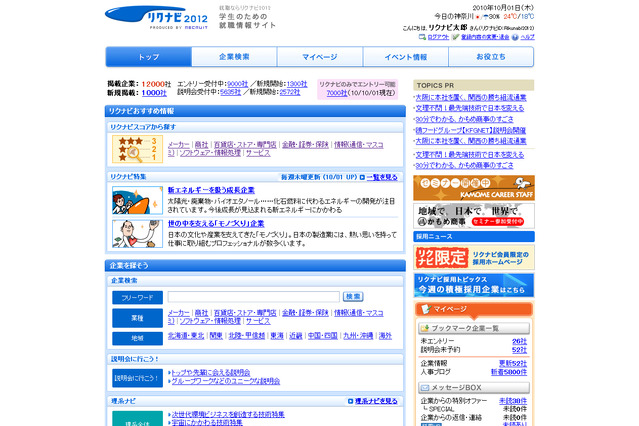This screenshot has height=426, width=639.
Task: Select the 中国・四国 region link
Action: (322, 336)
